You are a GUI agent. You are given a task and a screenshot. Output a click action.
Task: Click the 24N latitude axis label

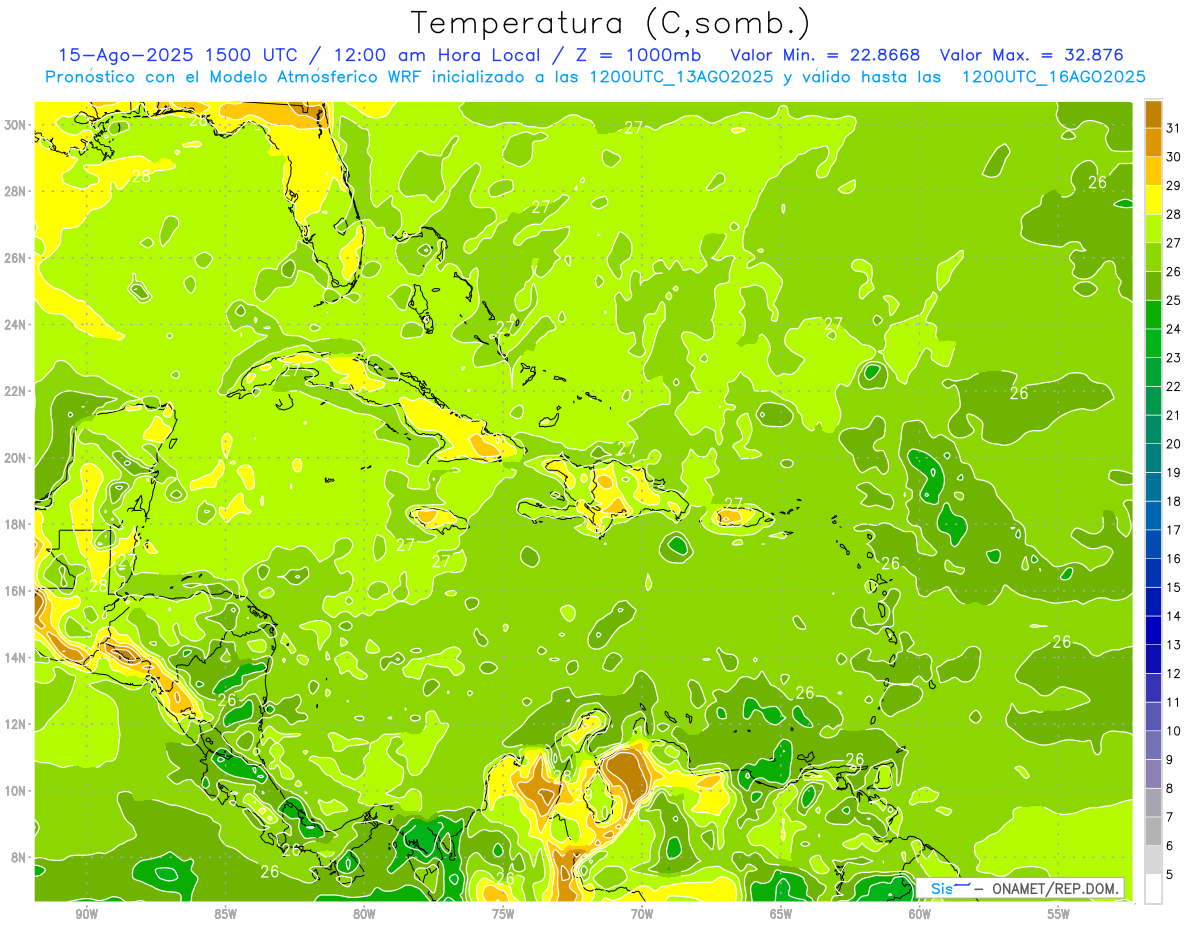tap(15, 324)
